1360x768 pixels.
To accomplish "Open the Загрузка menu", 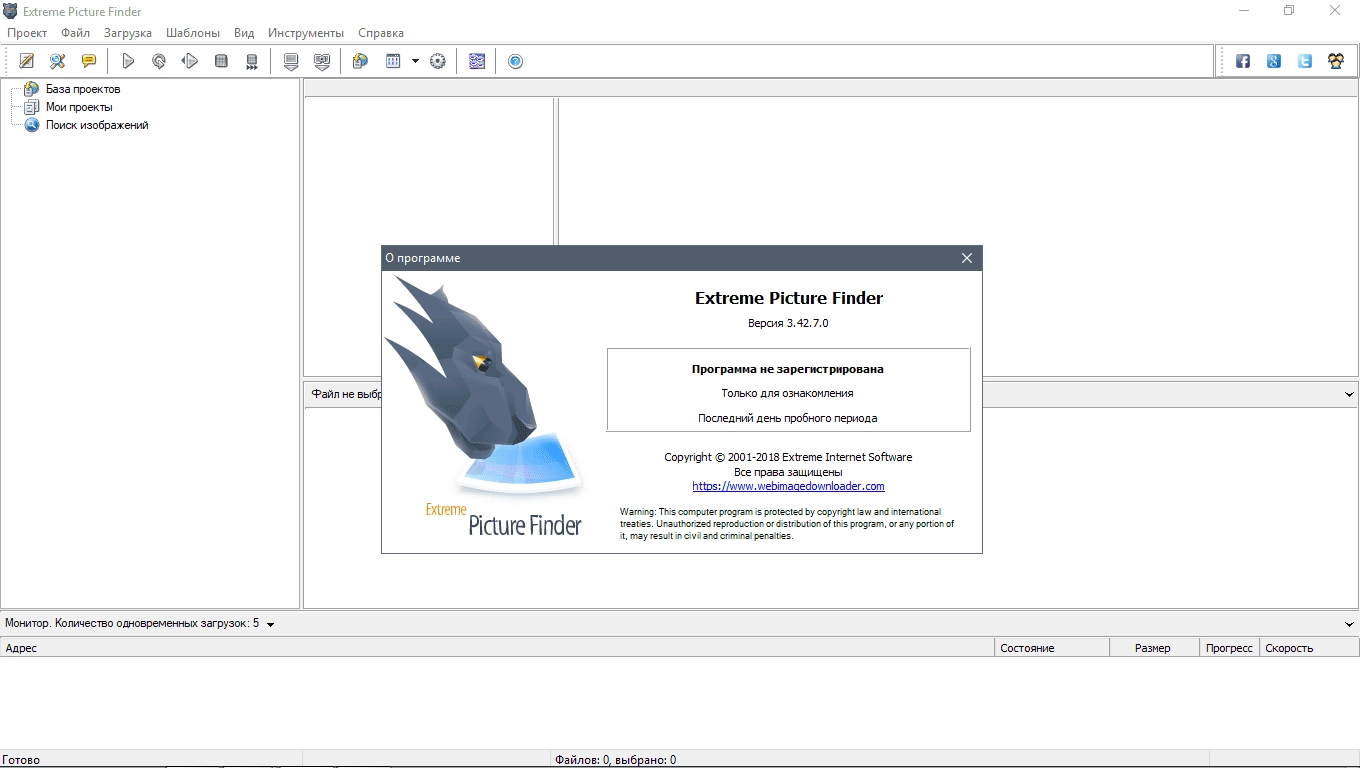I will point(128,33).
